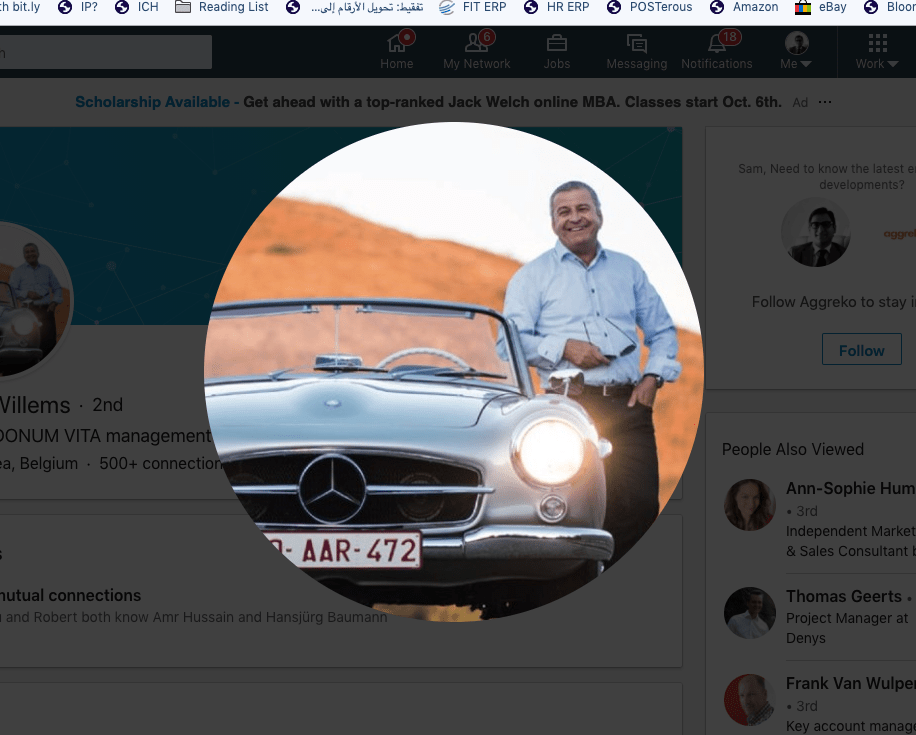Click the ad options three-dots icon
The height and width of the screenshot is (735, 916).
[825, 102]
